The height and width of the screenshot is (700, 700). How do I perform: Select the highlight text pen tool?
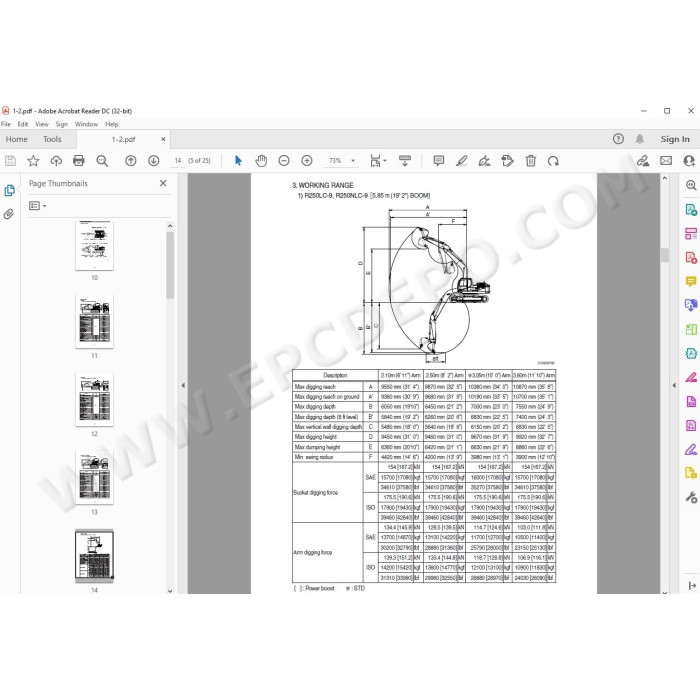click(461, 161)
